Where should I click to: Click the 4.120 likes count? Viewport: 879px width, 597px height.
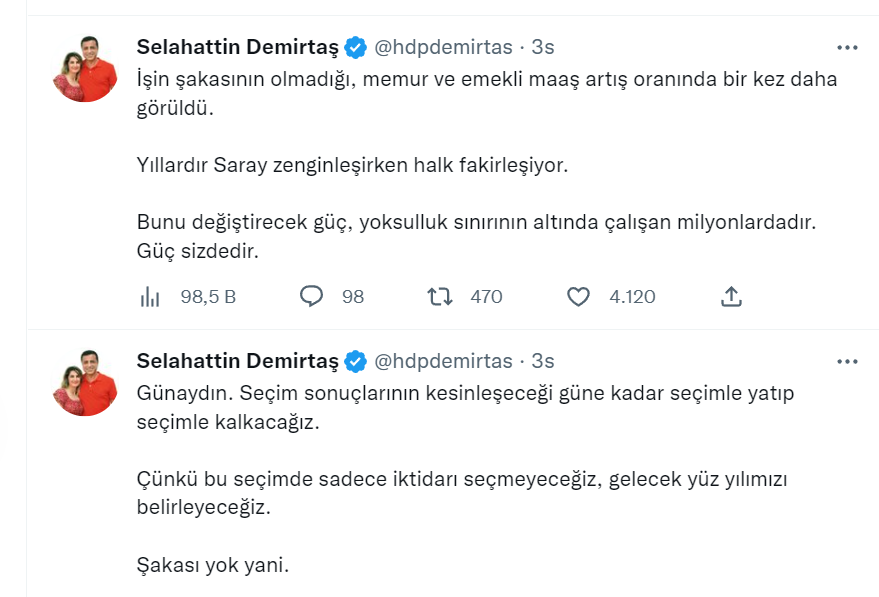632,296
